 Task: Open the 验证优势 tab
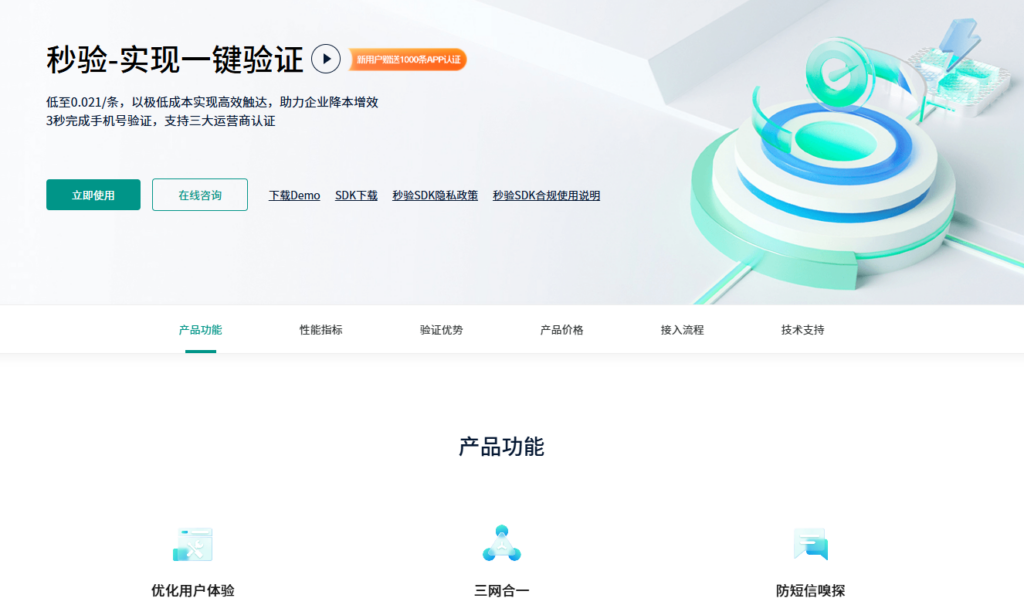pos(441,329)
